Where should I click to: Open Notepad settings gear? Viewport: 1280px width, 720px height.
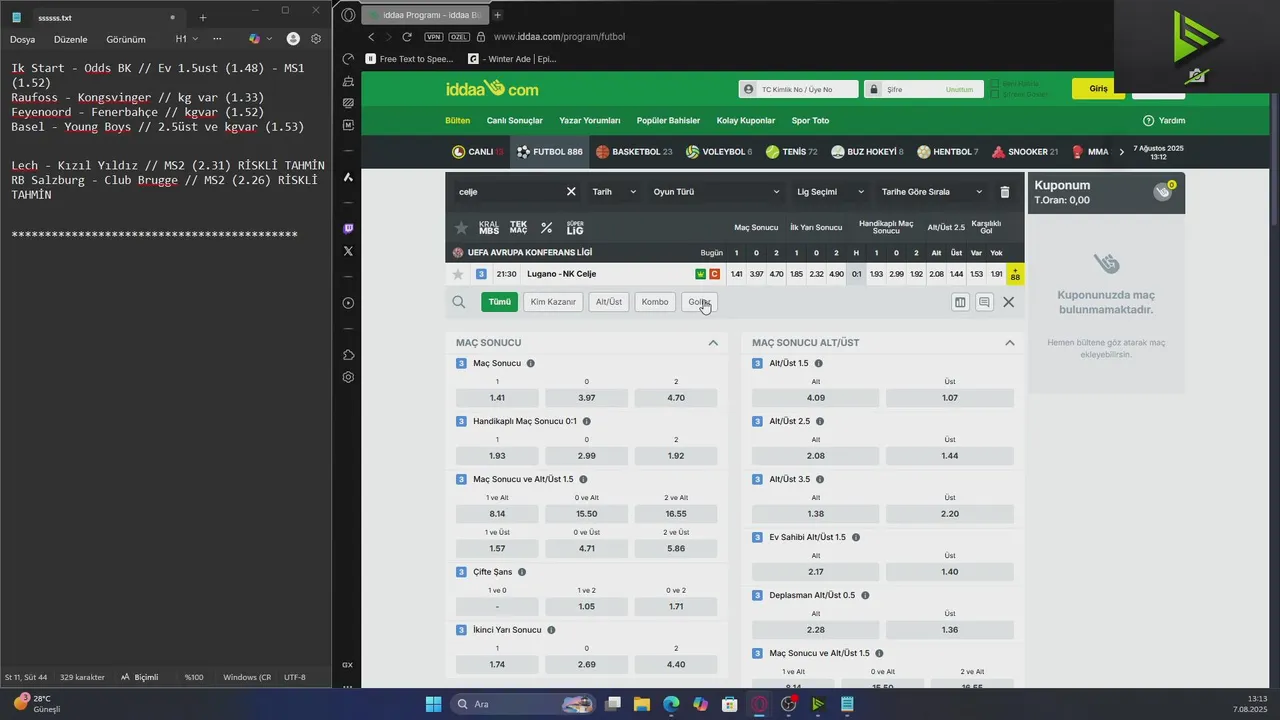pos(316,39)
